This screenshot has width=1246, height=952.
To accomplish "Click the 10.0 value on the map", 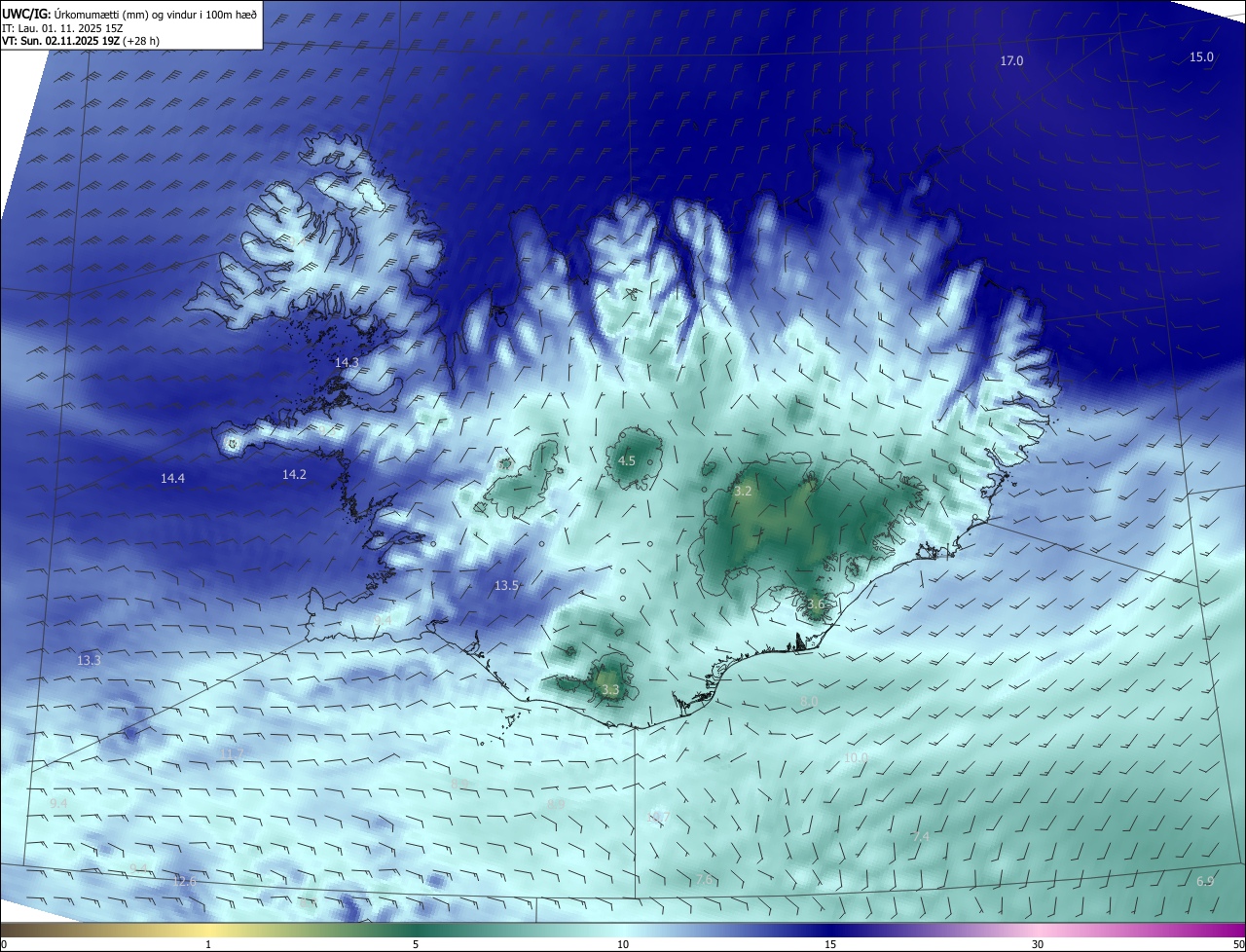I will pyautogui.click(x=856, y=757).
